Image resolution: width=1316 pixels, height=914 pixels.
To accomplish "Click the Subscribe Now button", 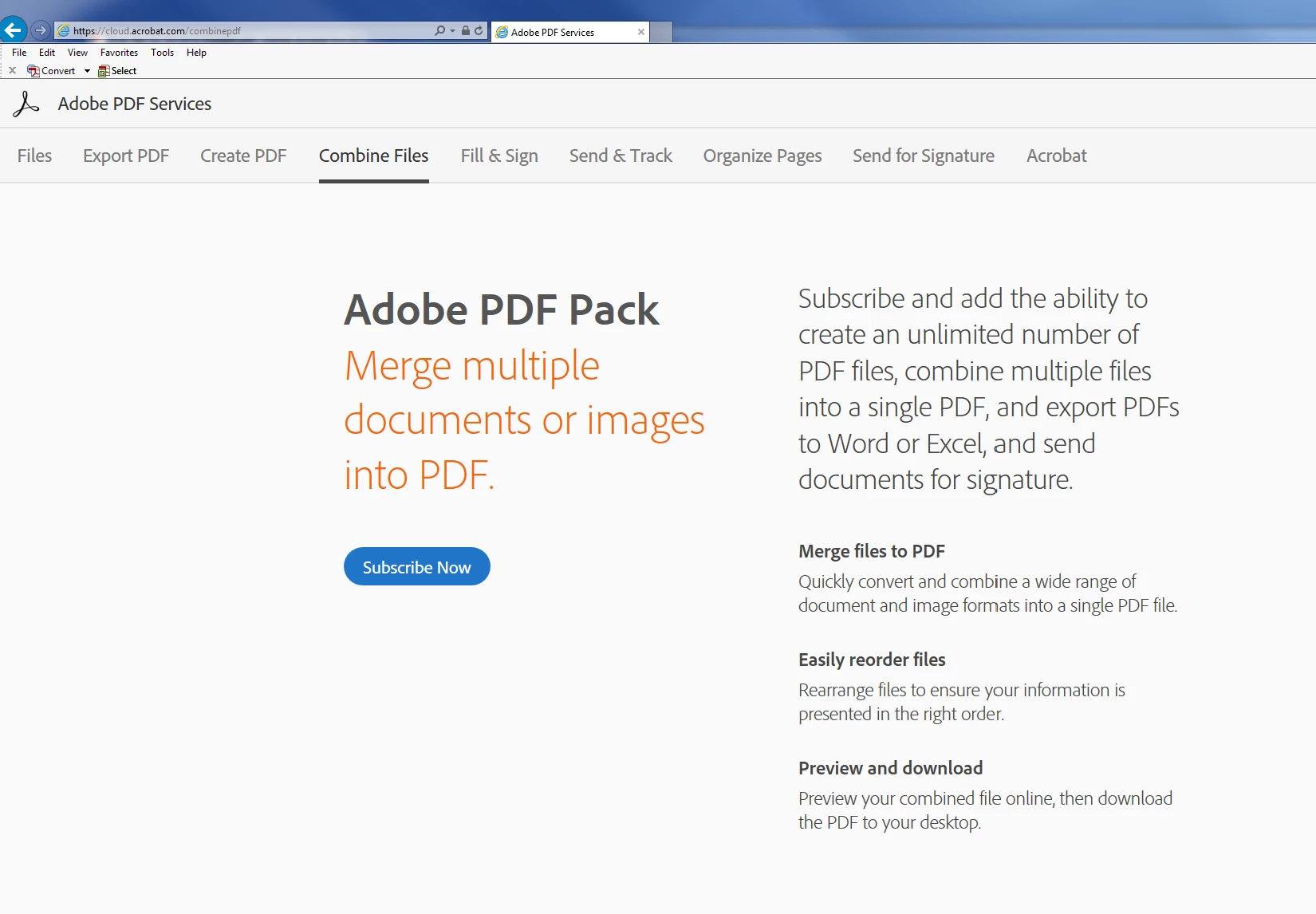I will [417, 566].
